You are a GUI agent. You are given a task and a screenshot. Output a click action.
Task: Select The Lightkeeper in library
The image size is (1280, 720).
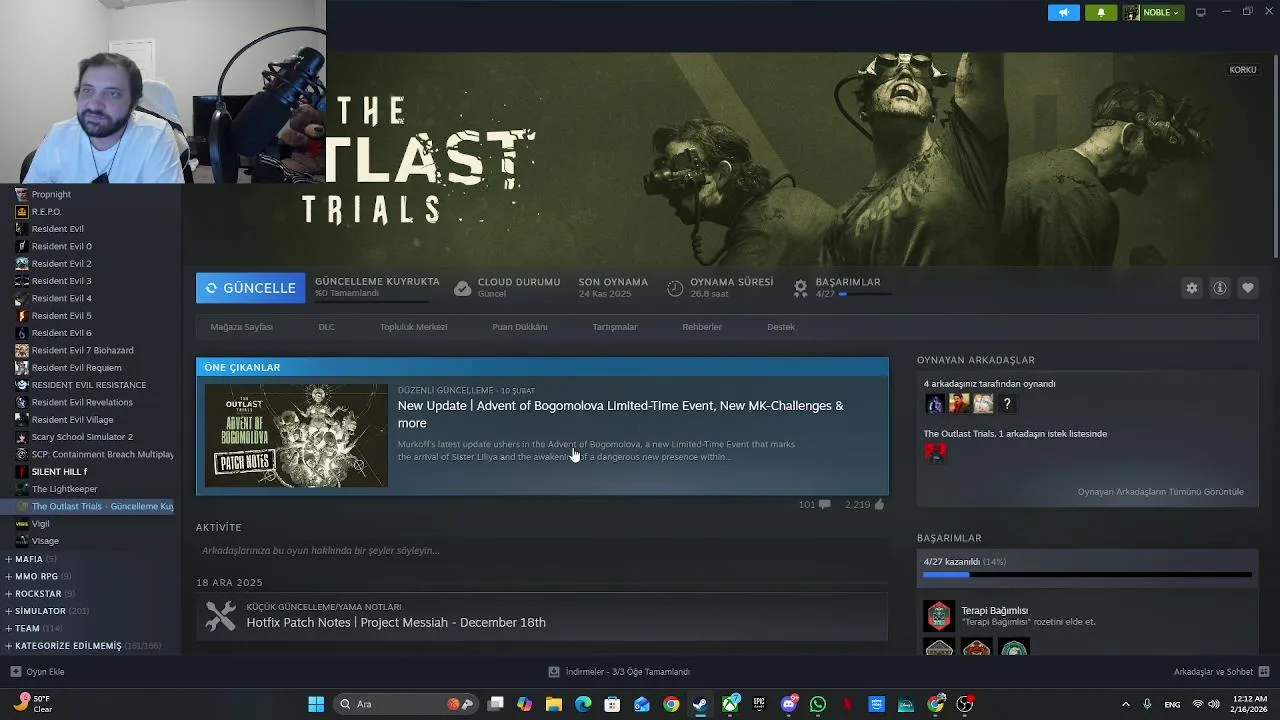(64, 489)
